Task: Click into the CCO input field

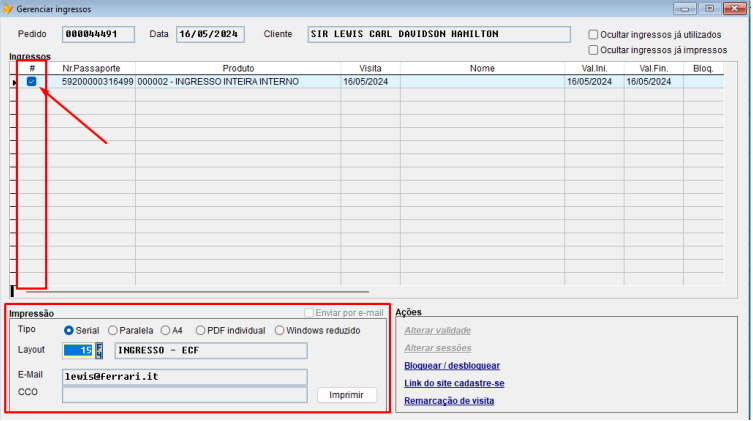Action: [x=184, y=395]
